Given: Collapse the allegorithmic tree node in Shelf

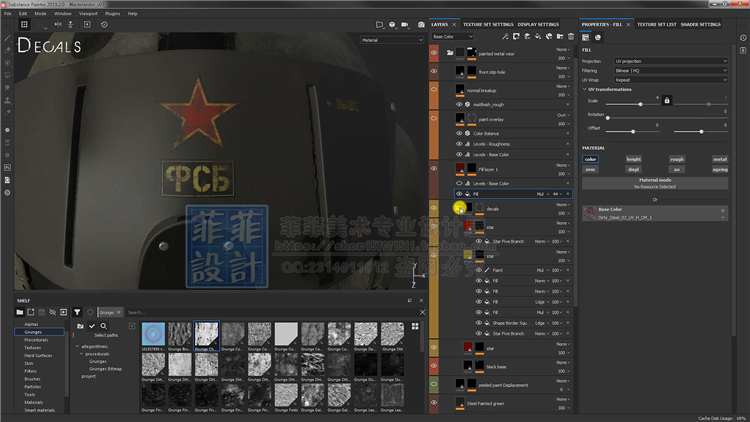Looking at the screenshot, I should point(77,346).
